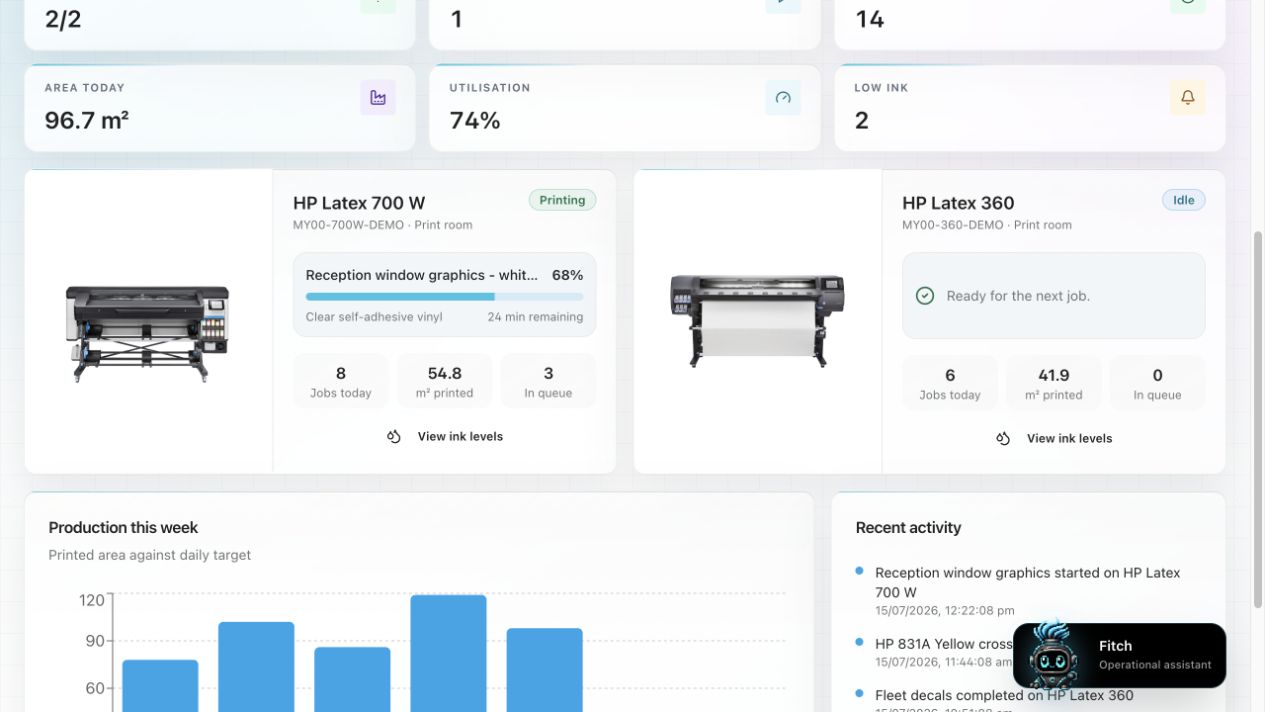Click the ink drop icon for HP Latex 360
This screenshot has width=1265, height=712.
1003,439
